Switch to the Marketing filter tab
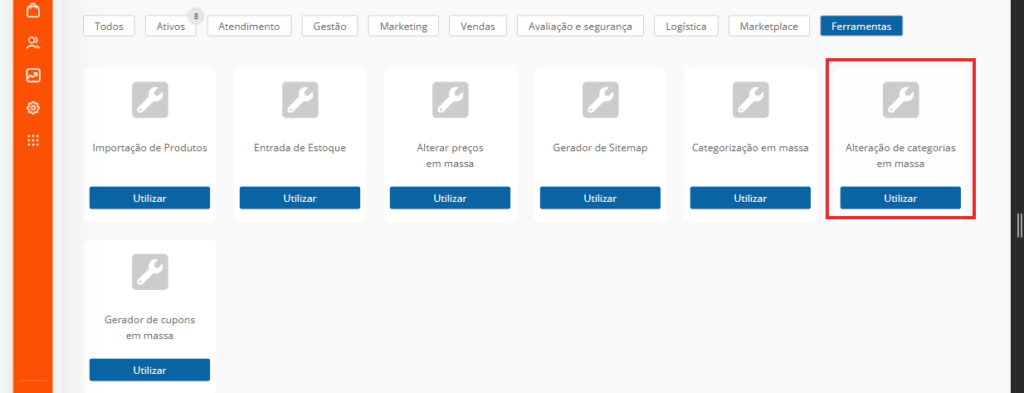The image size is (1024, 393). pos(404,26)
